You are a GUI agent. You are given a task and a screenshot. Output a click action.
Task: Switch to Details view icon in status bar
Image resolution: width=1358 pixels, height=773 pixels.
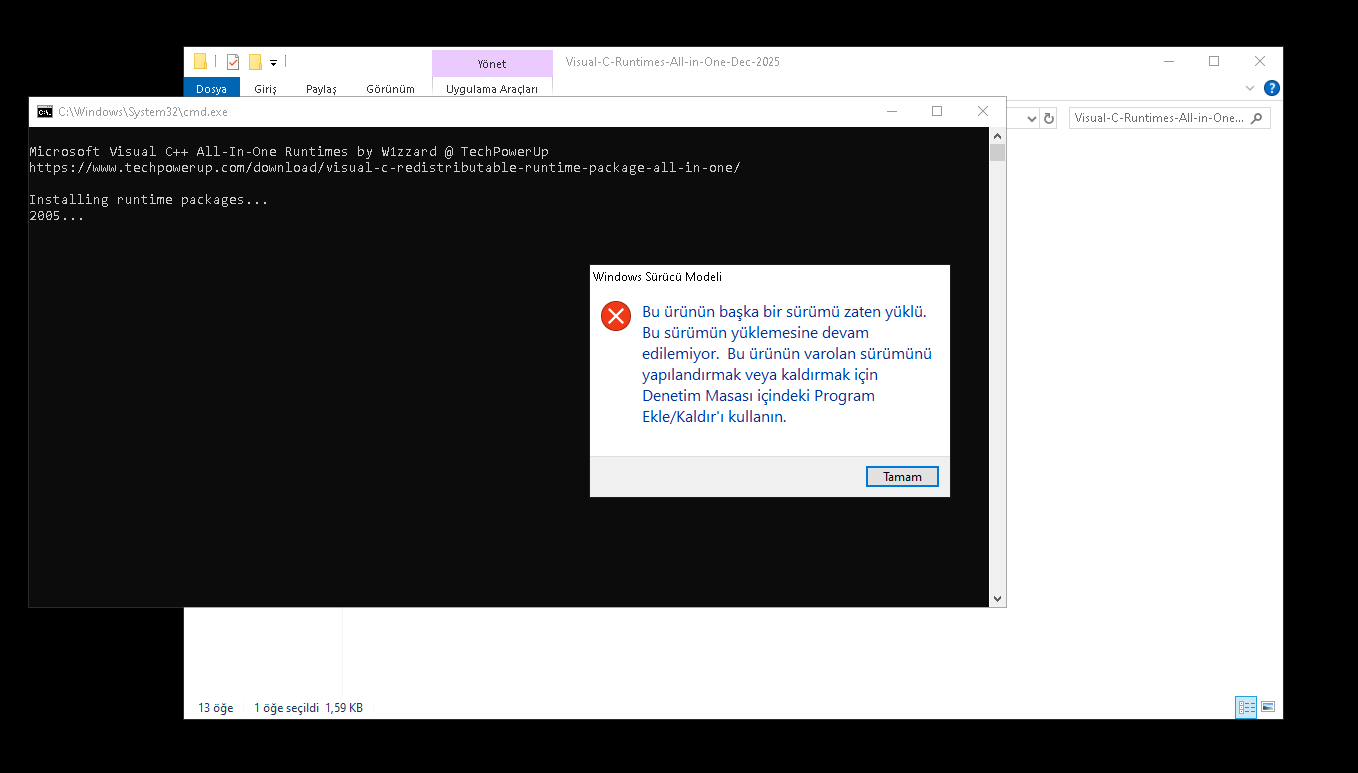click(x=1246, y=707)
